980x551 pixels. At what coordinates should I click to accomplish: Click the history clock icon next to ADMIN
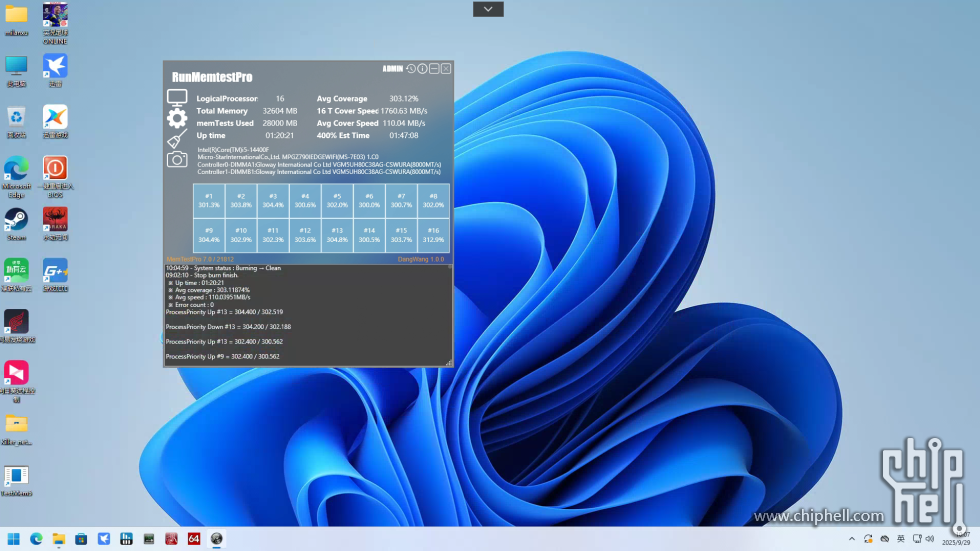pyautogui.click(x=411, y=69)
